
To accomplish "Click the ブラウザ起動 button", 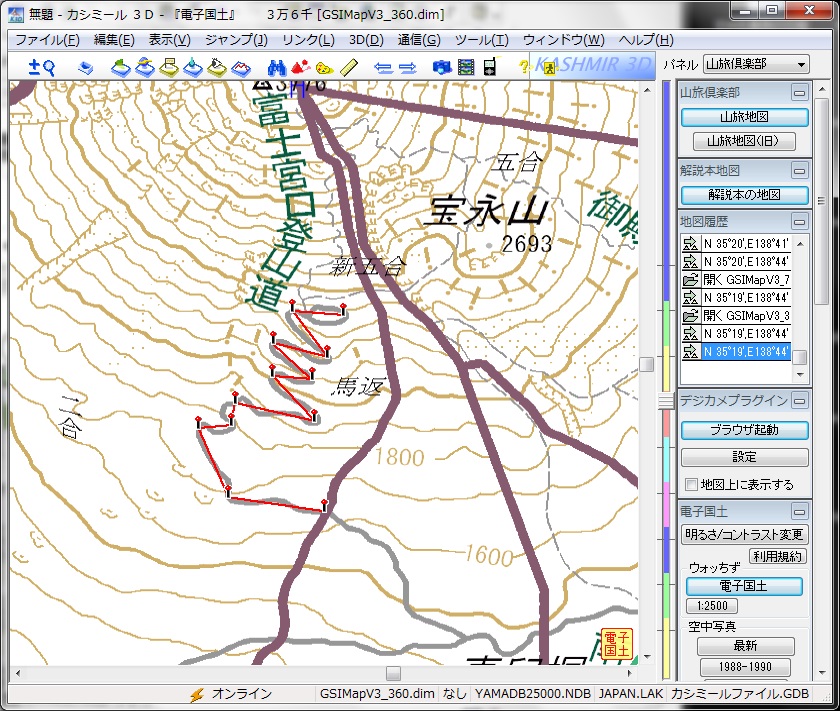I will tap(744, 430).
